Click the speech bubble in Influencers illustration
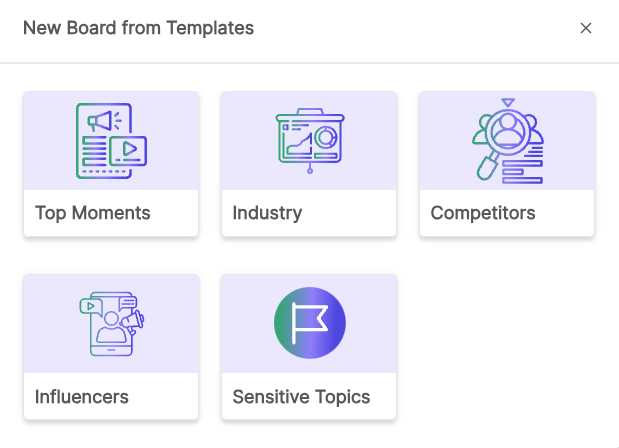The image size is (619, 448). click(x=127, y=300)
